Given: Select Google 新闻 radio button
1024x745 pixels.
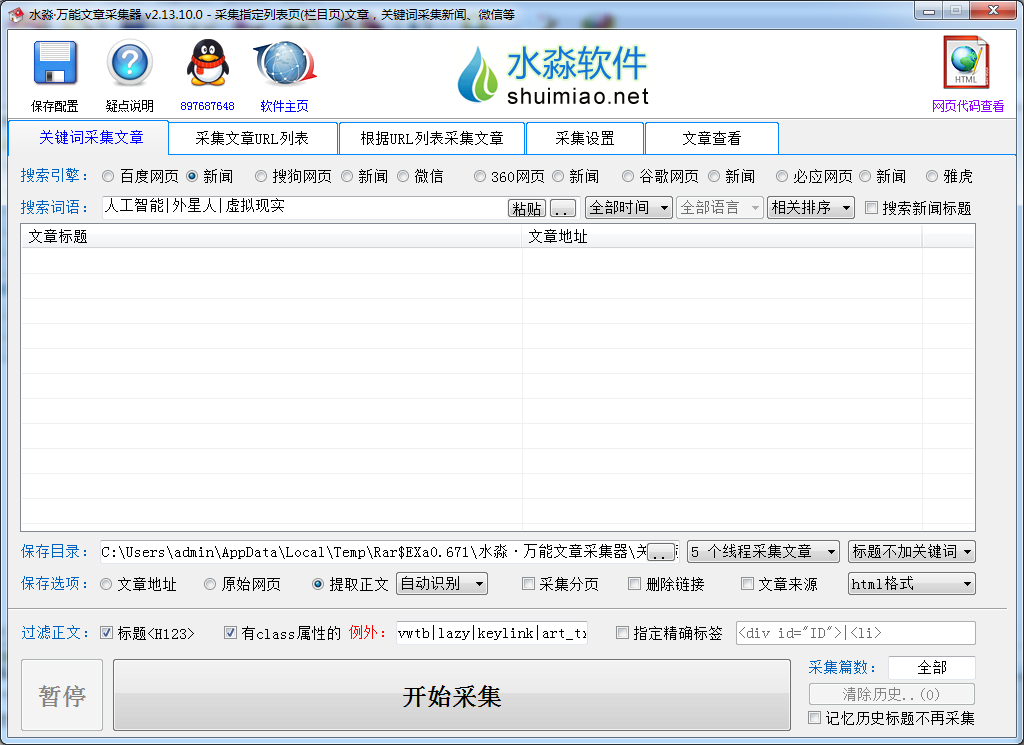Looking at the screenshot, I should [x=714, y=176].
